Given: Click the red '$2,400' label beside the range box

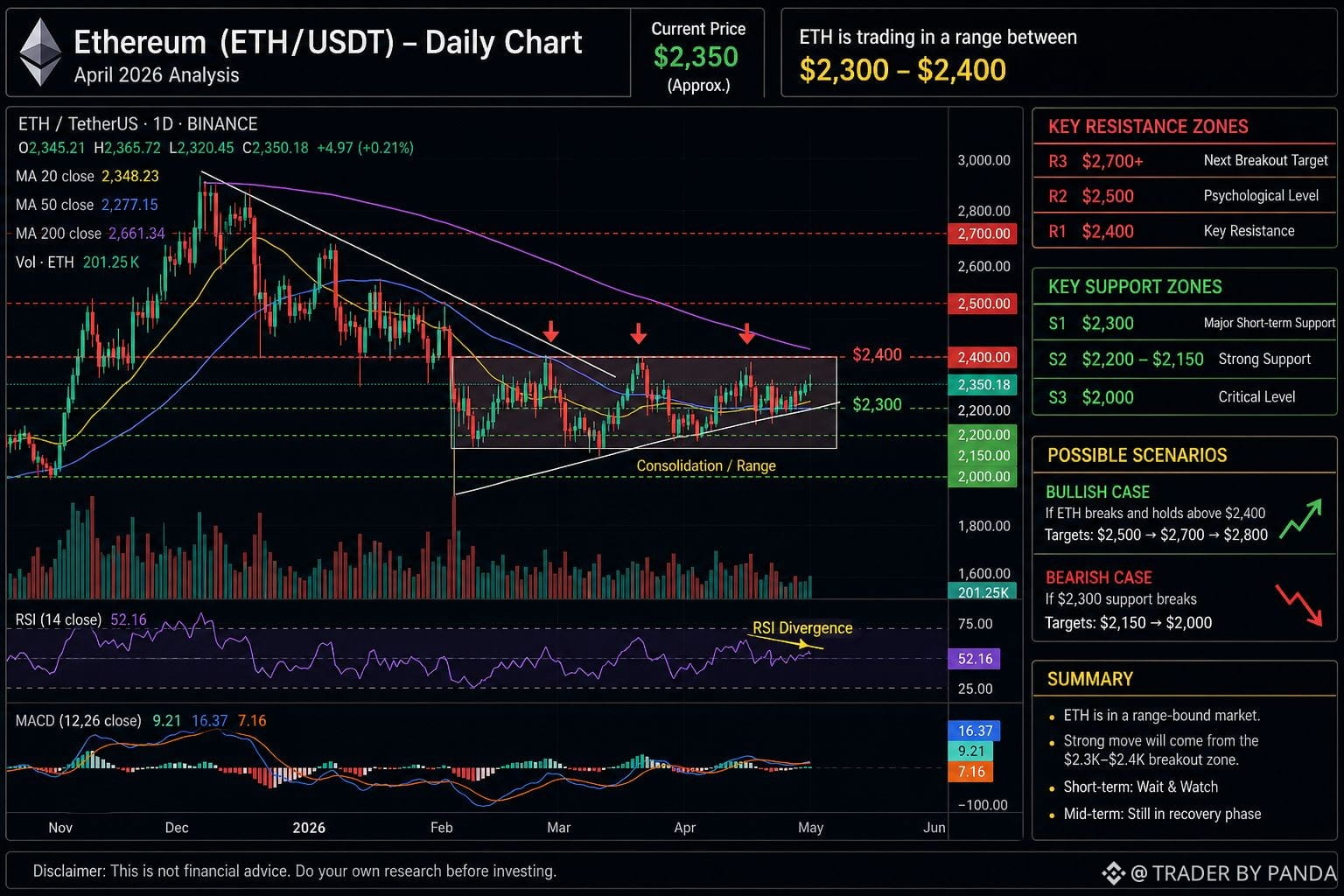Looking at the screenshot, I should tap(877, 355).
